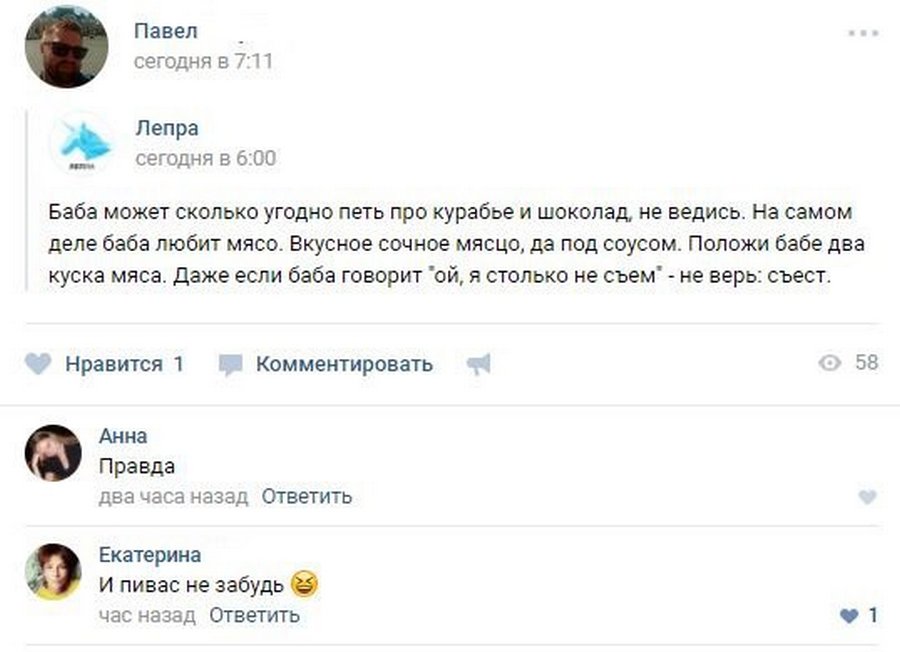The height and width of the screenshot is (652, 900).
Task: Click the heart icon beside Нравится
Action: pos(38,364)
